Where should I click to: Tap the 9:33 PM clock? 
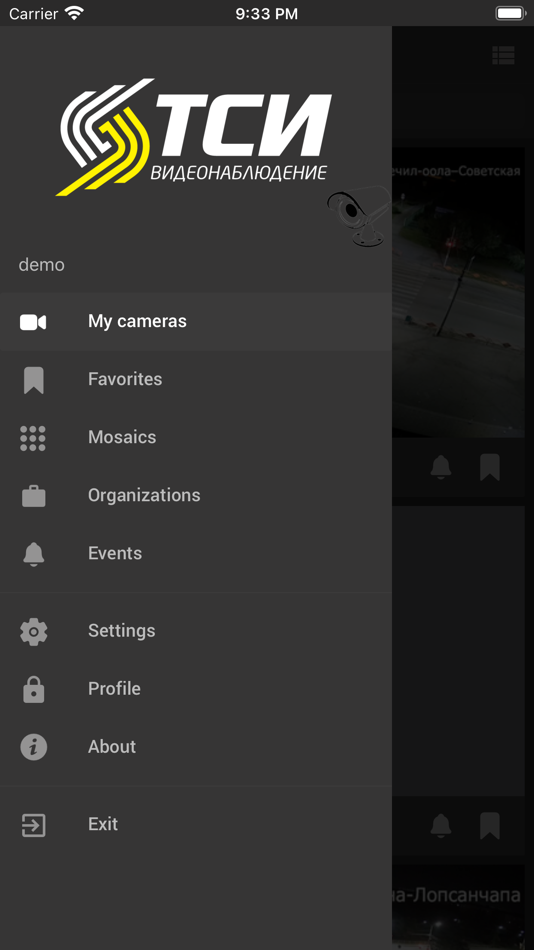(267, 14)
